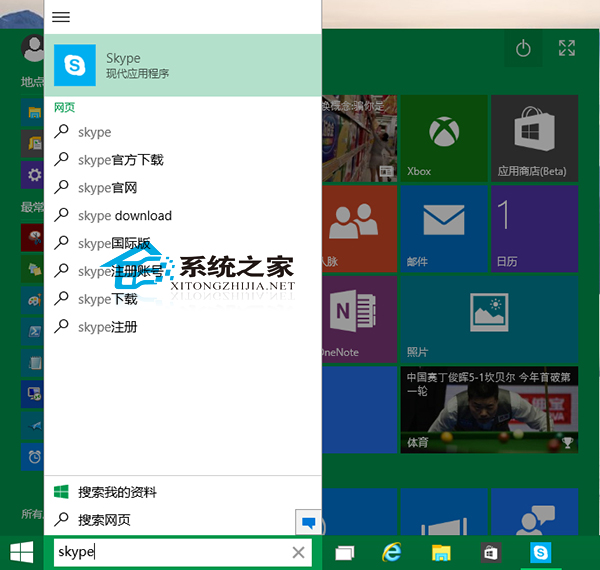Click the power button in Start menu
This screenshot has width=600, height=570.
[x=522, y=48]
